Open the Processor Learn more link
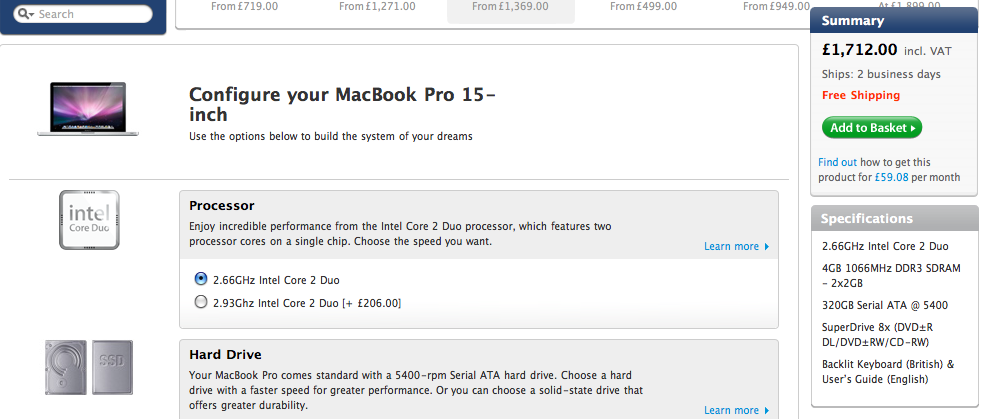This screenshot has height=419, width=982. pyautogui.click(x=731, y=246)
